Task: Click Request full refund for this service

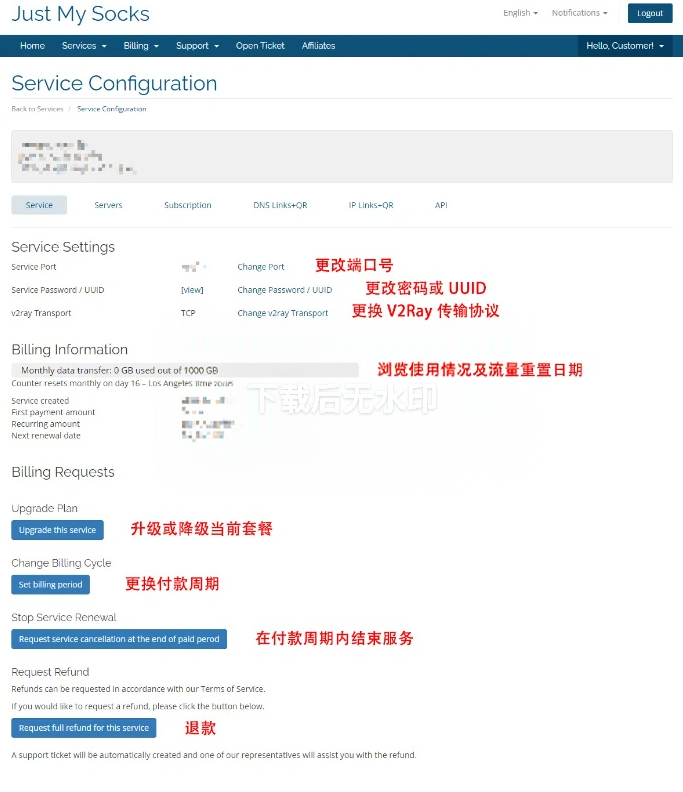Action: [84, 728]
